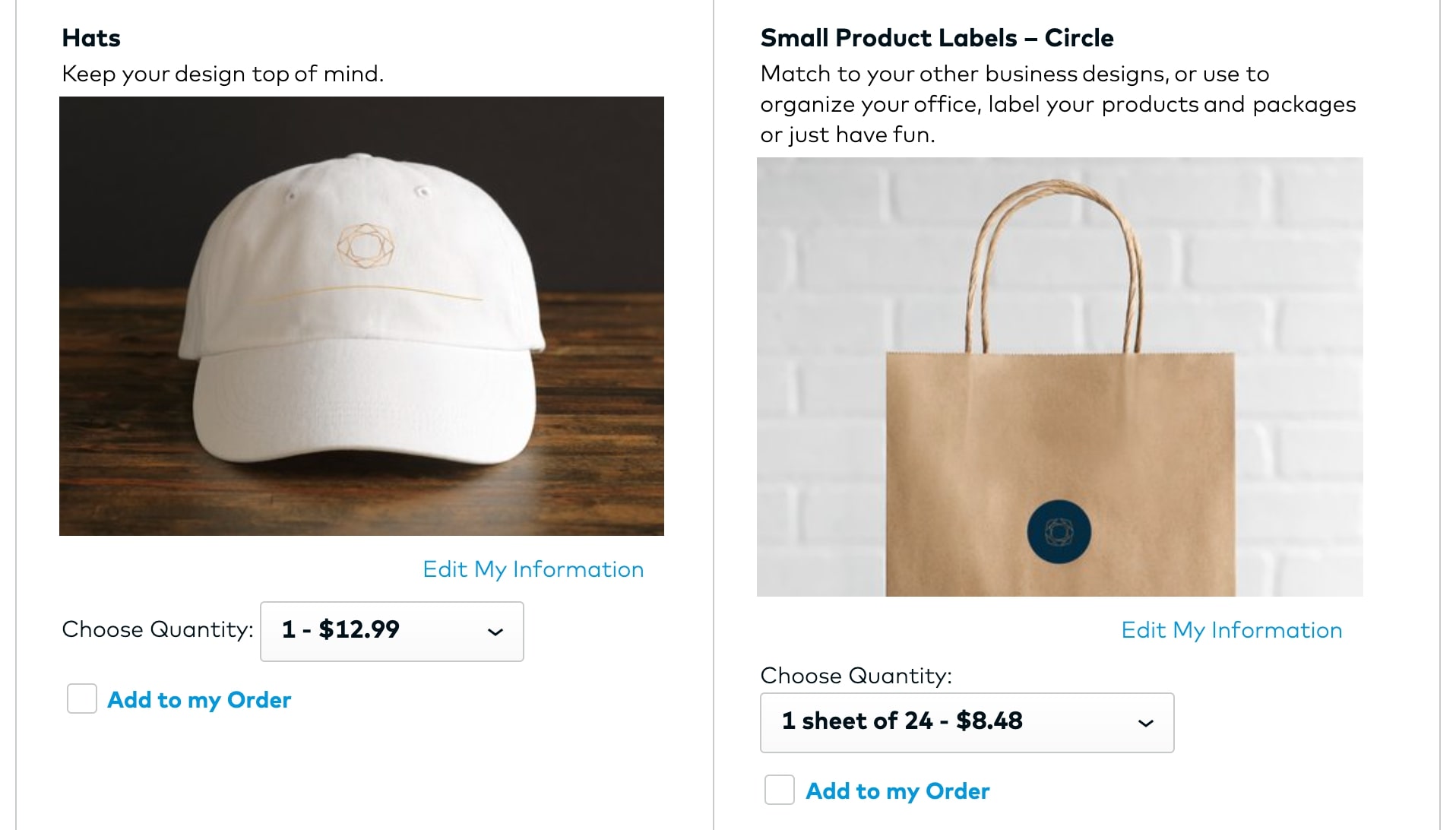Click the "Choose Quantity:" label beside the Hats dropdown

157,629
